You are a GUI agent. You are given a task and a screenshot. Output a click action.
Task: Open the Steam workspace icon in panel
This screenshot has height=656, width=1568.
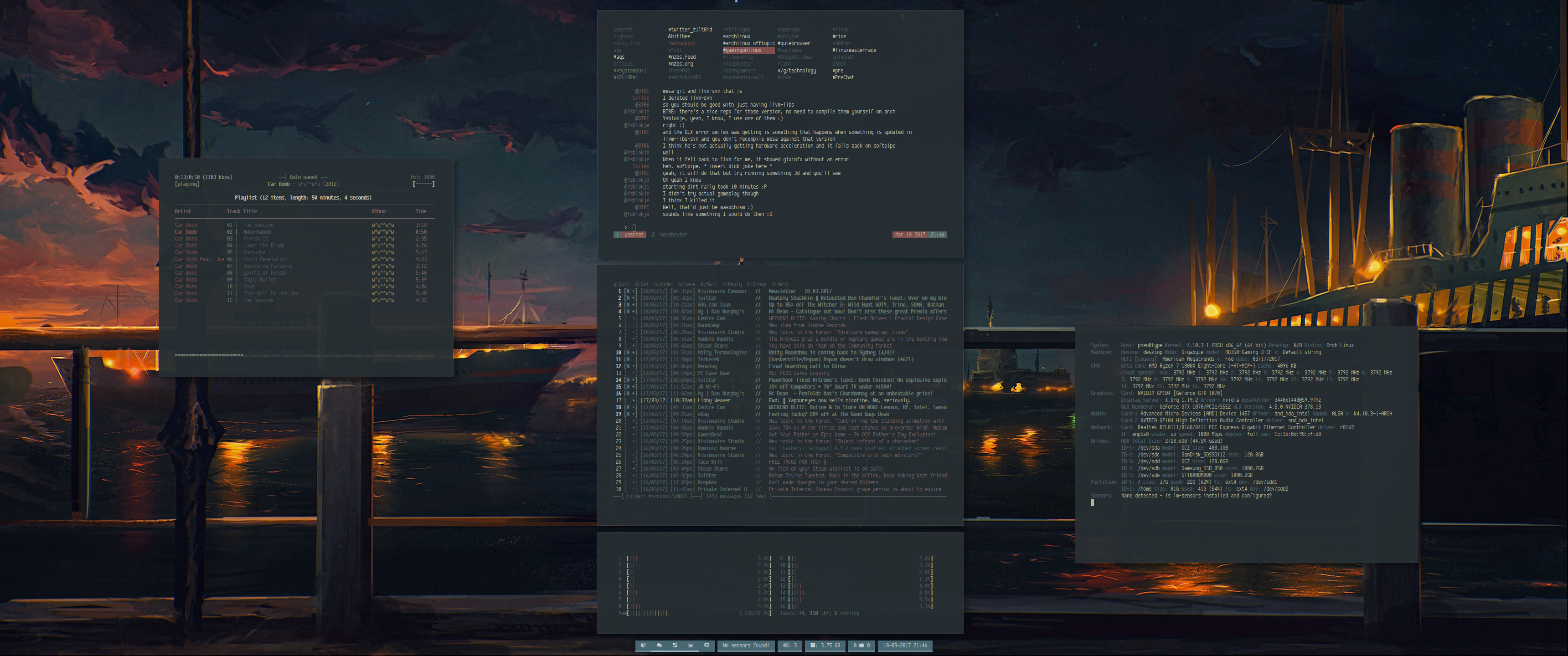675,645
